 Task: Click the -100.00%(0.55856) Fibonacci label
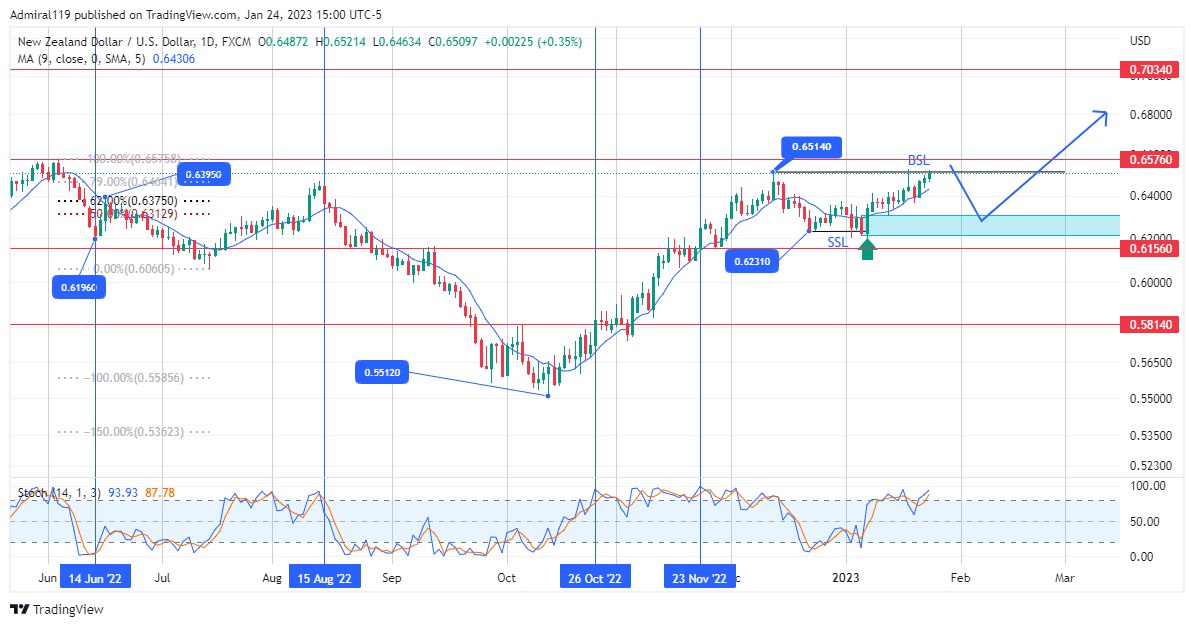[x=133, y=378]
